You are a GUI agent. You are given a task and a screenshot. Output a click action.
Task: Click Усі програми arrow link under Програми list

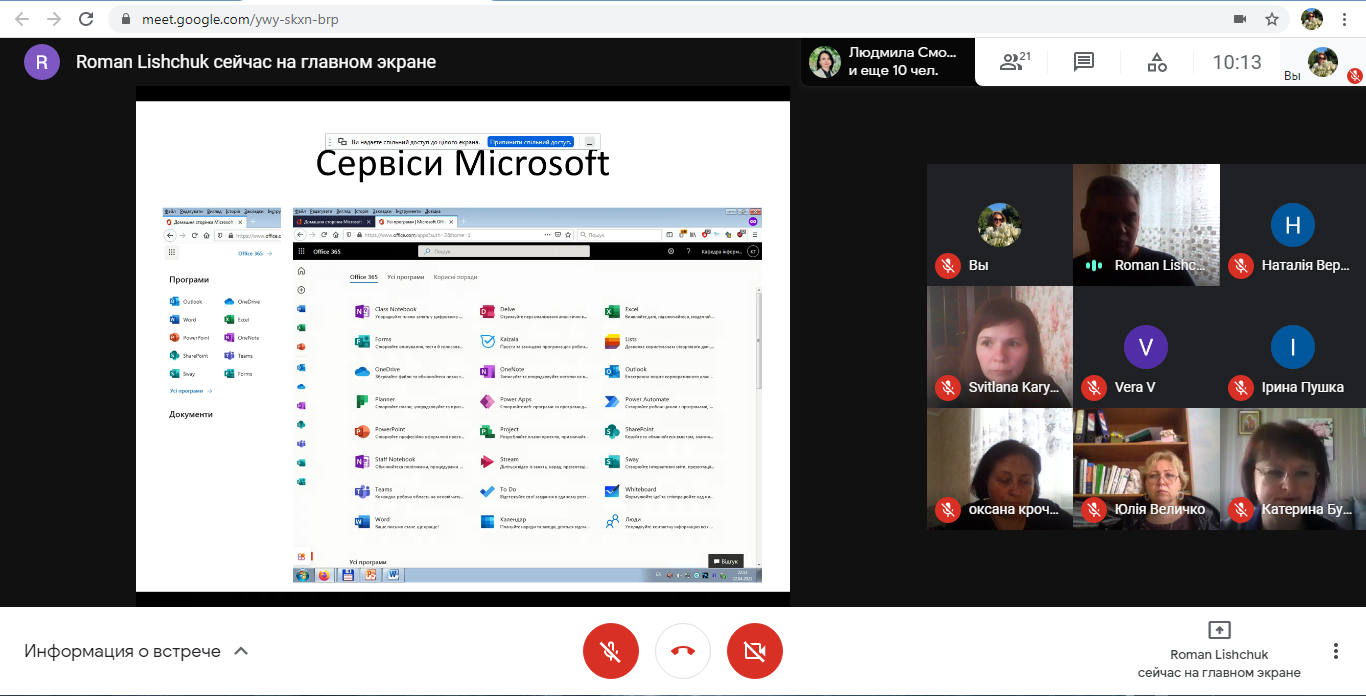pyautogui.click(x=191, y=391)
